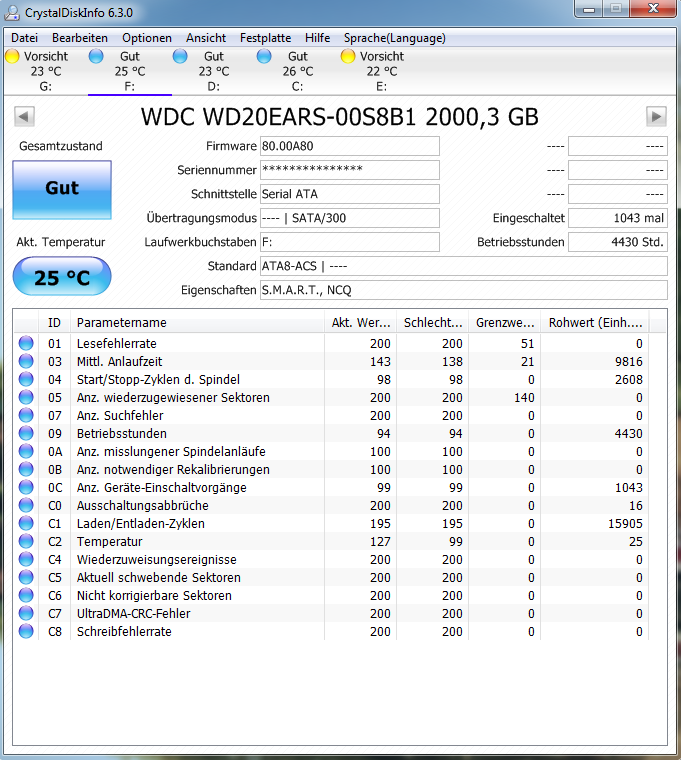Select raw value 16 of Ausschaltungsabbrüche

coord(636,506)
